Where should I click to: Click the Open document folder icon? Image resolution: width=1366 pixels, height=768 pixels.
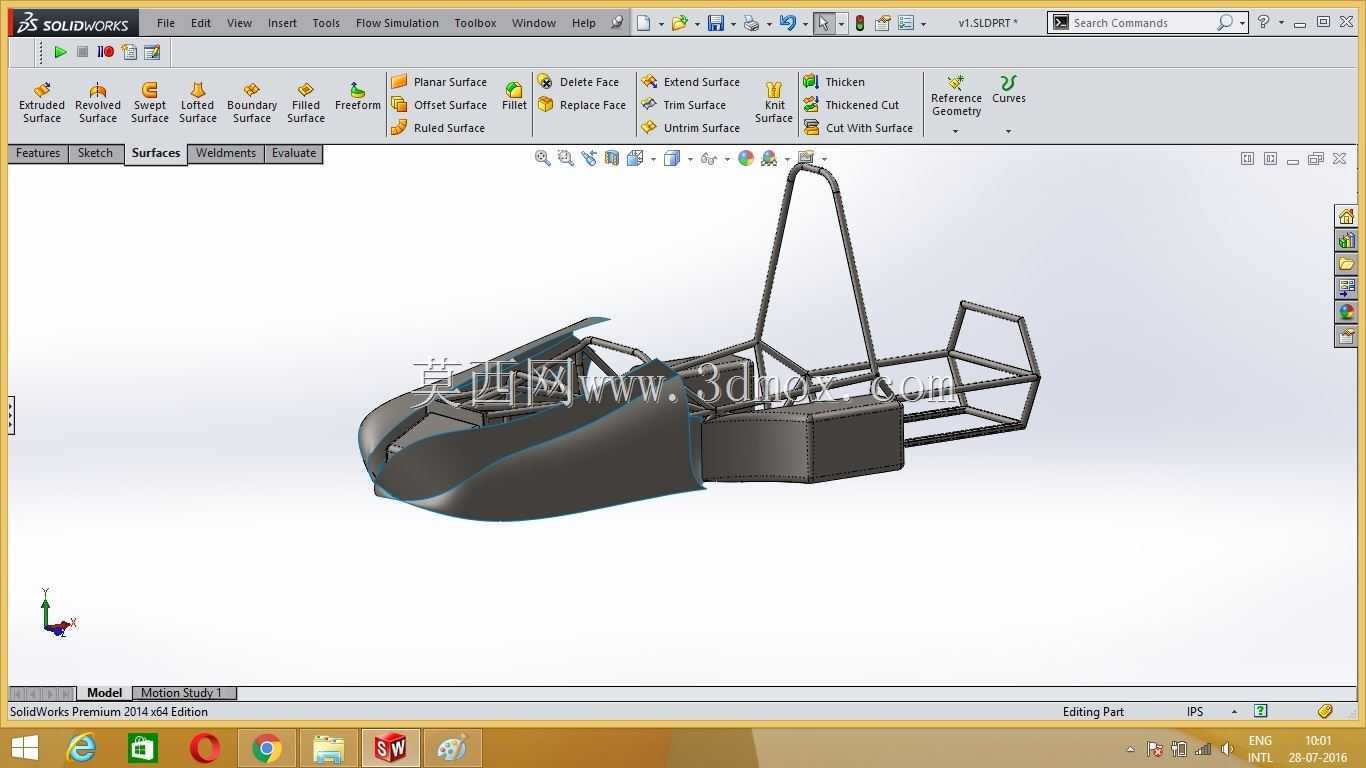point(680,23)
